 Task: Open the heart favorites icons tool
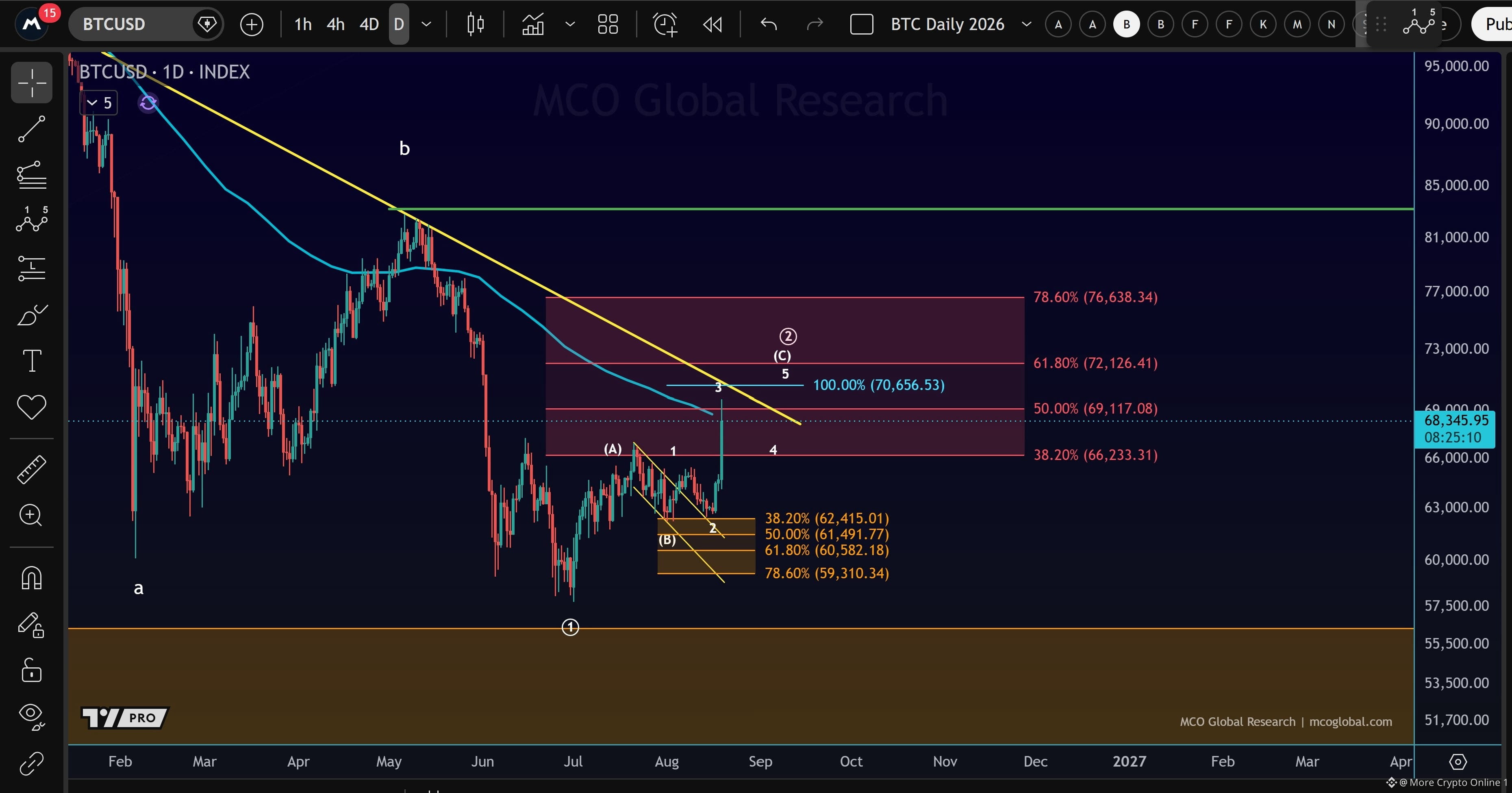(x=32, y=407)
